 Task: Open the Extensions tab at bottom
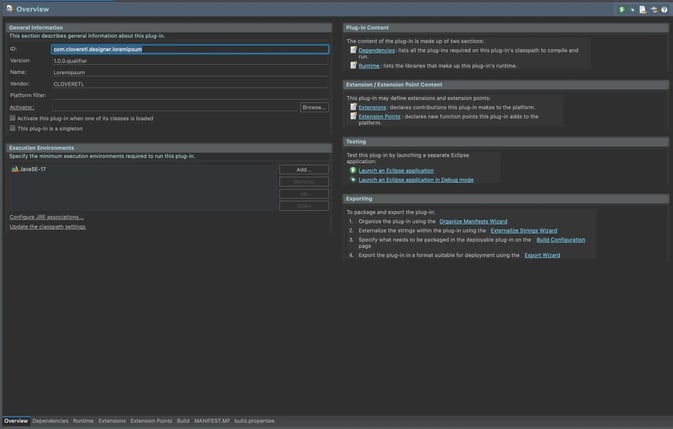pyautogui.click(x=112, y=421)
